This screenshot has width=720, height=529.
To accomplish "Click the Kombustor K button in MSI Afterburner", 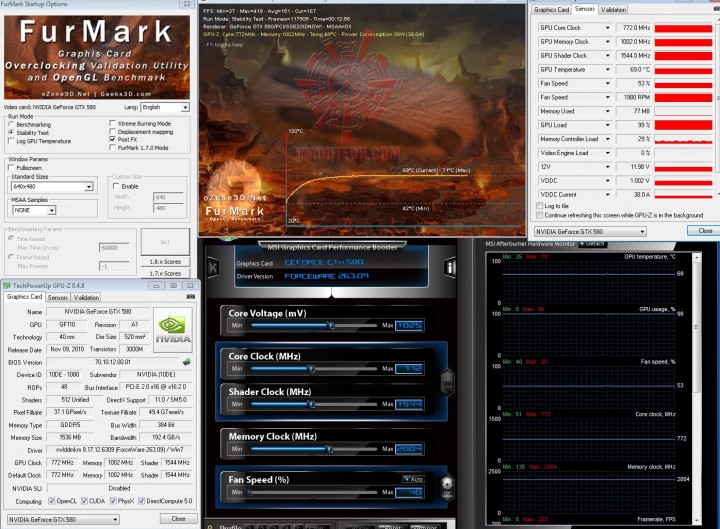I will 213,267.
